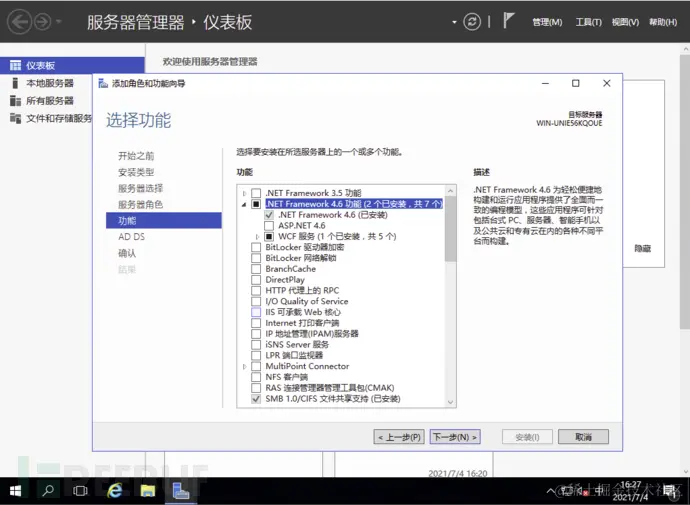Select 本地服务器 in the sidebar

50,83
